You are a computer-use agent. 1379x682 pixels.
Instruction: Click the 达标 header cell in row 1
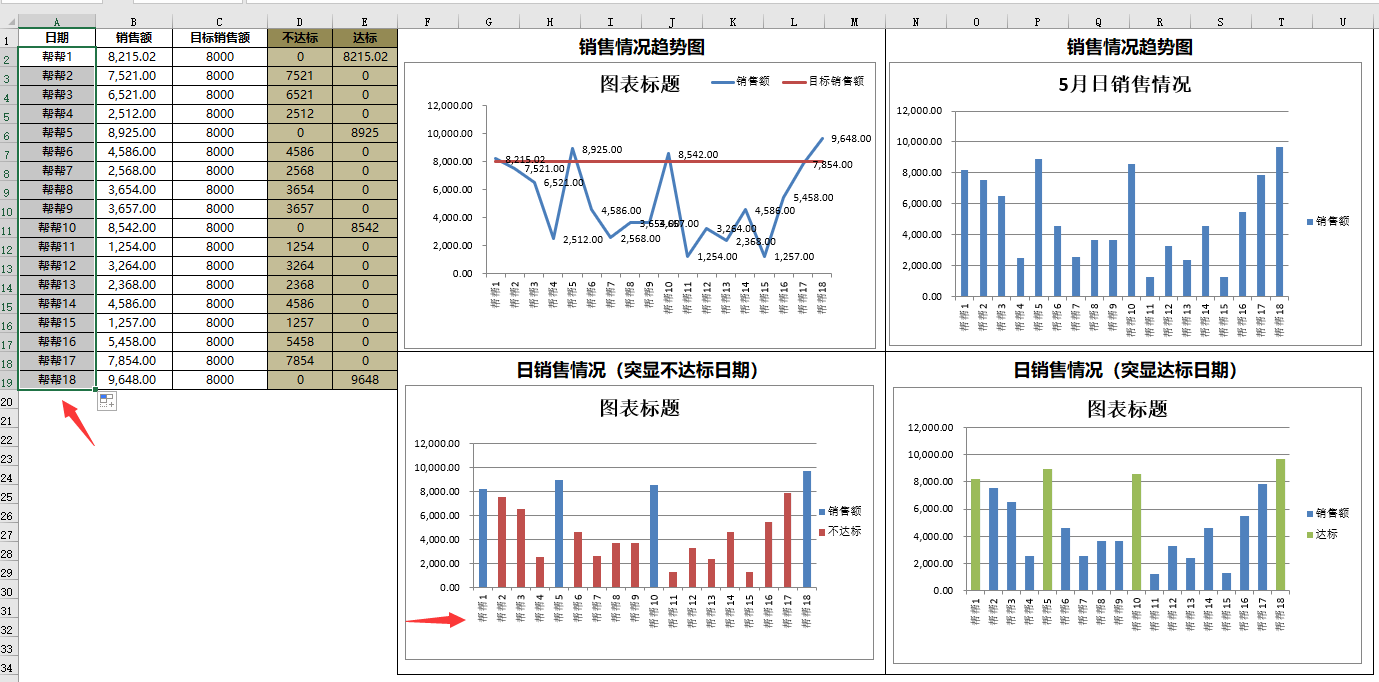point(365,38)
